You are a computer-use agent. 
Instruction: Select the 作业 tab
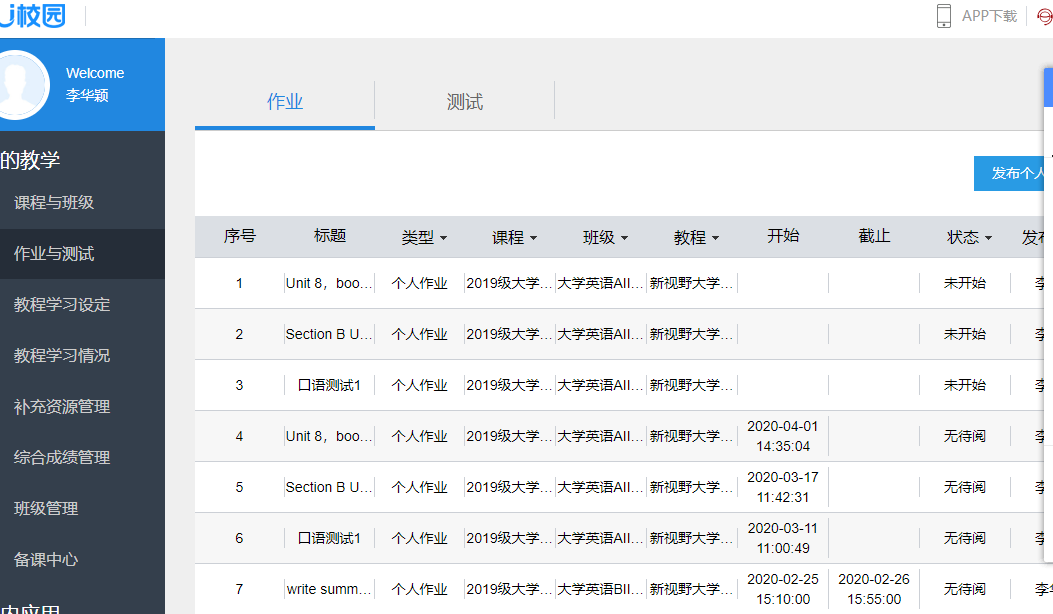[285, 102]
